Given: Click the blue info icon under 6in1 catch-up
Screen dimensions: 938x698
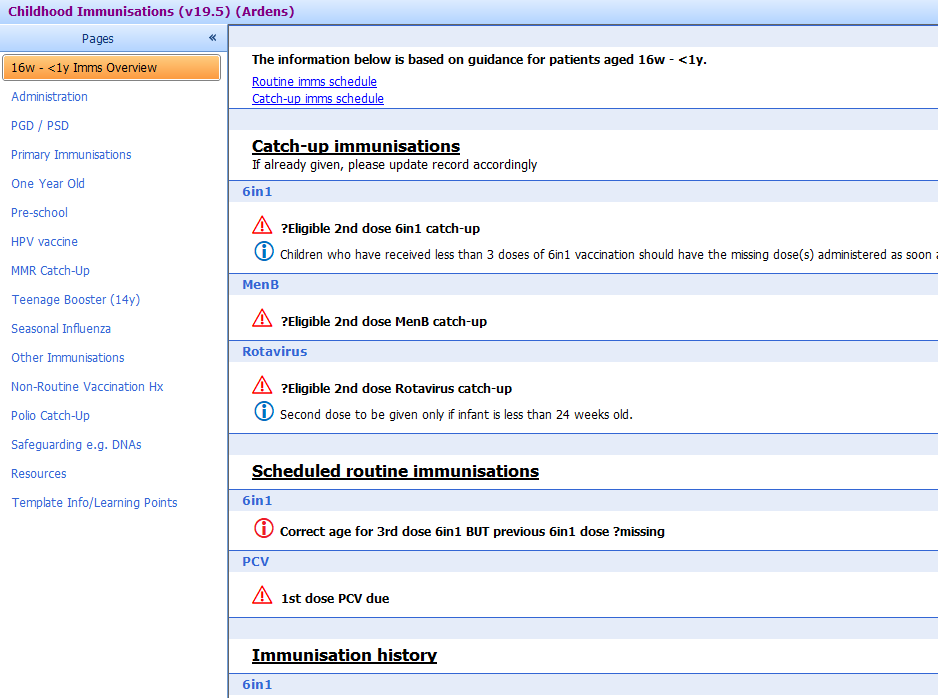Looking at the screenshot, I should 264,251.
